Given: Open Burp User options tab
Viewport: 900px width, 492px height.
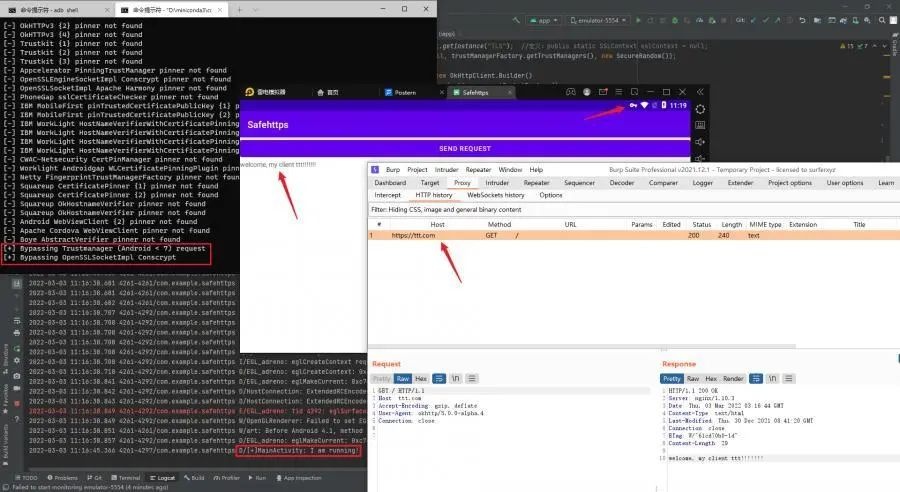Looking at the screenshot, I should 844,183.
